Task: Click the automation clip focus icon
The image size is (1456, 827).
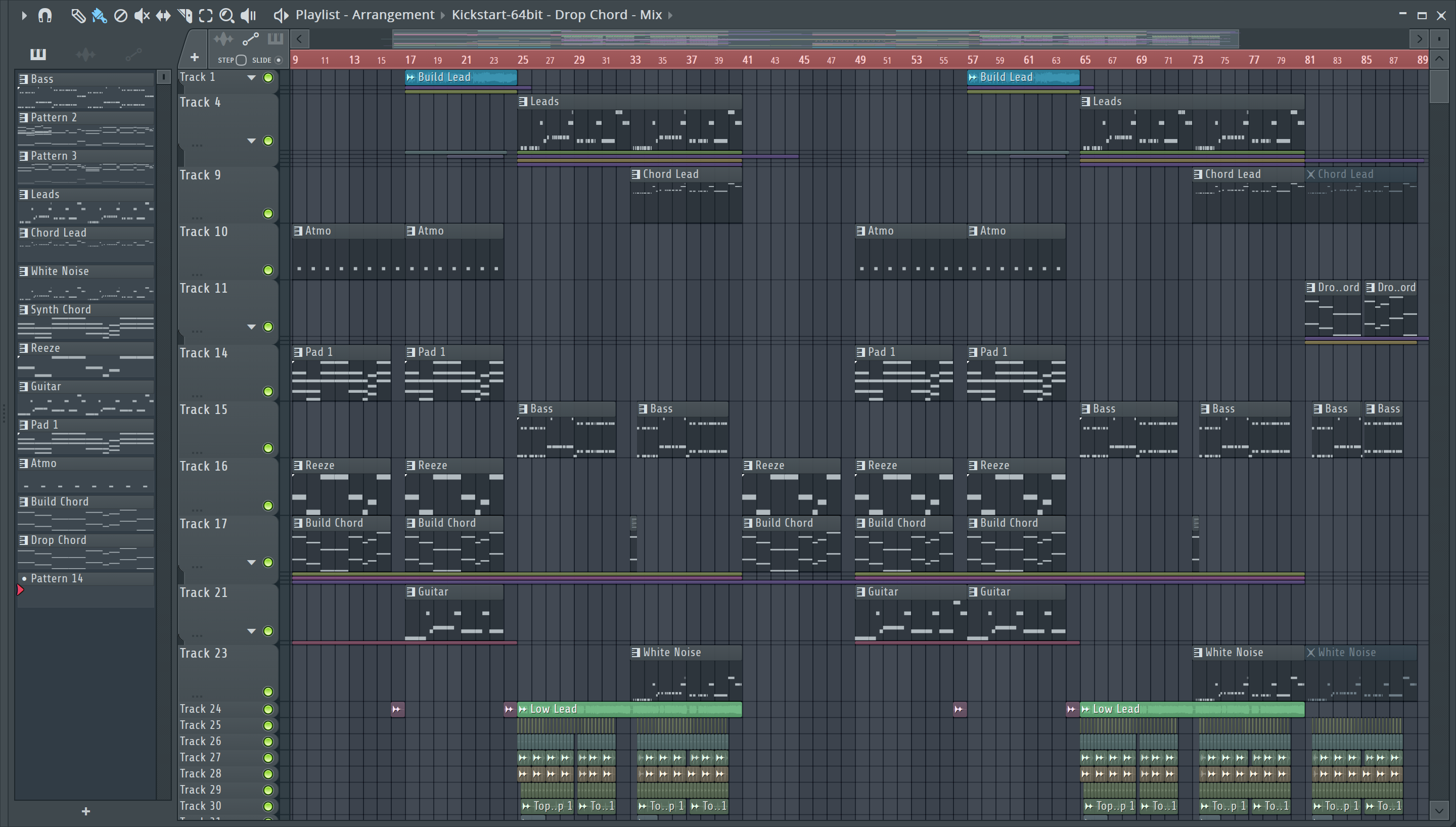Action: [x=250, y=38]
